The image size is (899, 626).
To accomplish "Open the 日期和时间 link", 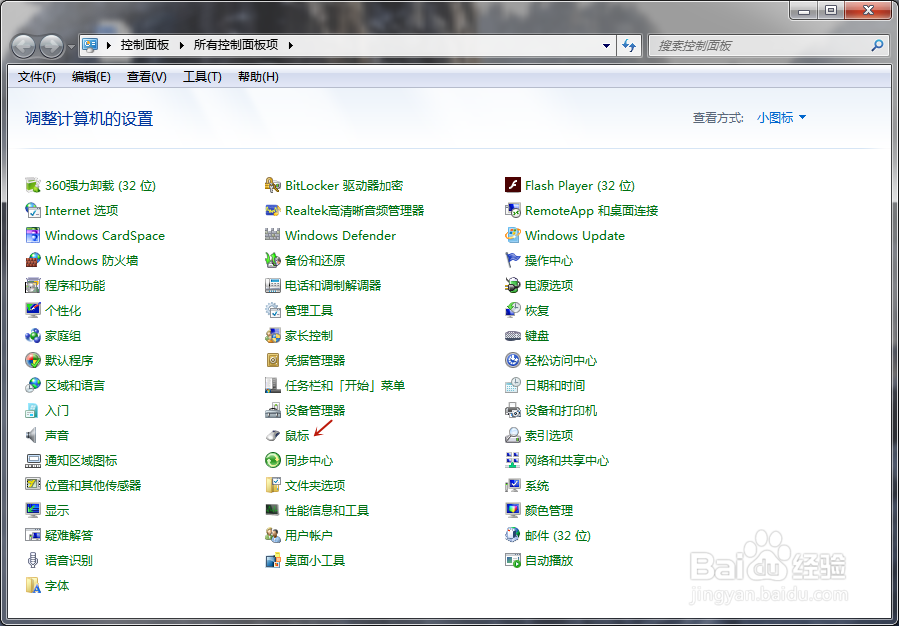I will point(555,385).
